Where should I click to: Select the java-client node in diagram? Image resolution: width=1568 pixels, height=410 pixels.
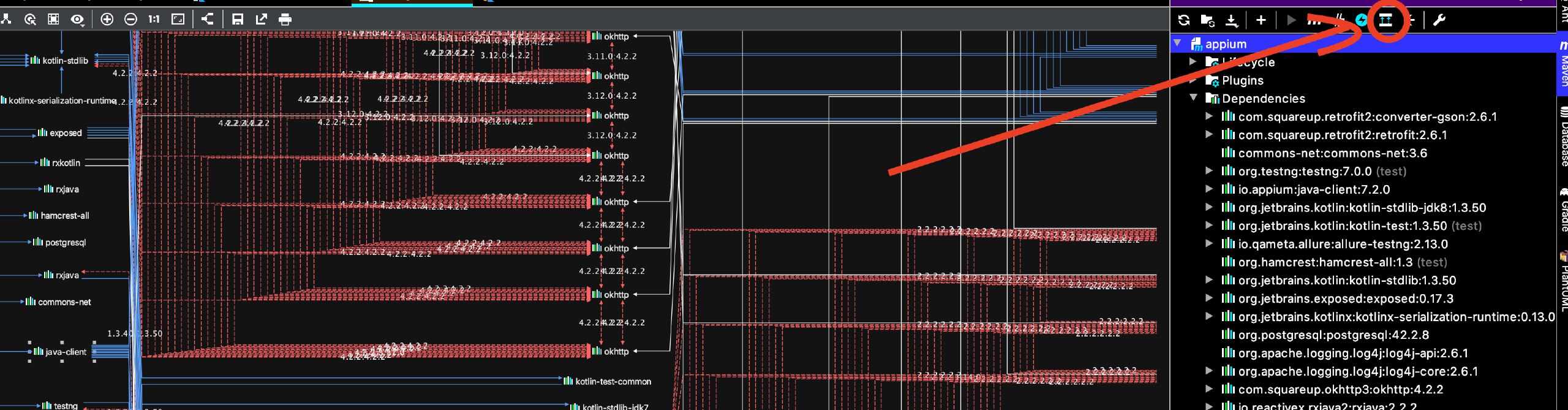coord(60,352)
